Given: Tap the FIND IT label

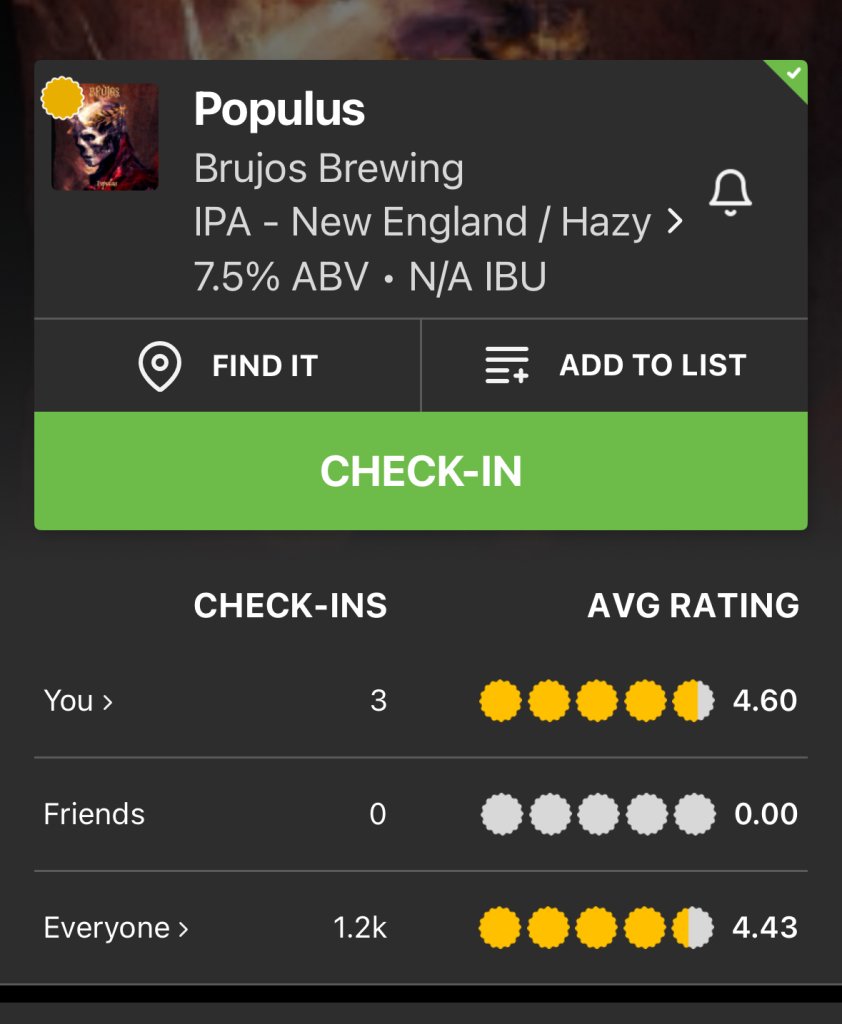Looking at the screenshot, I should click(x=264, y=366).
